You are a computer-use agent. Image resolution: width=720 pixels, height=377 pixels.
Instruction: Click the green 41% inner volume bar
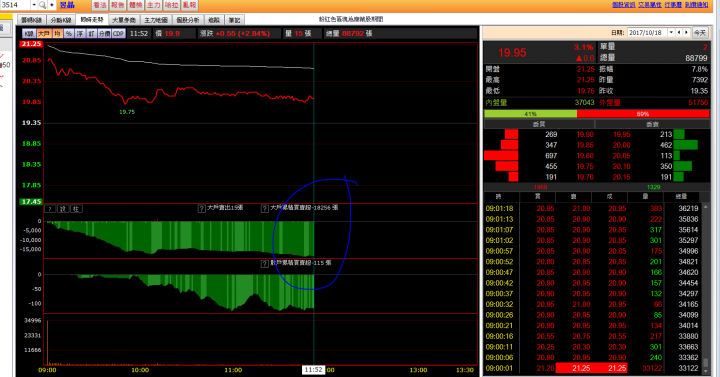tap(531, 113)
